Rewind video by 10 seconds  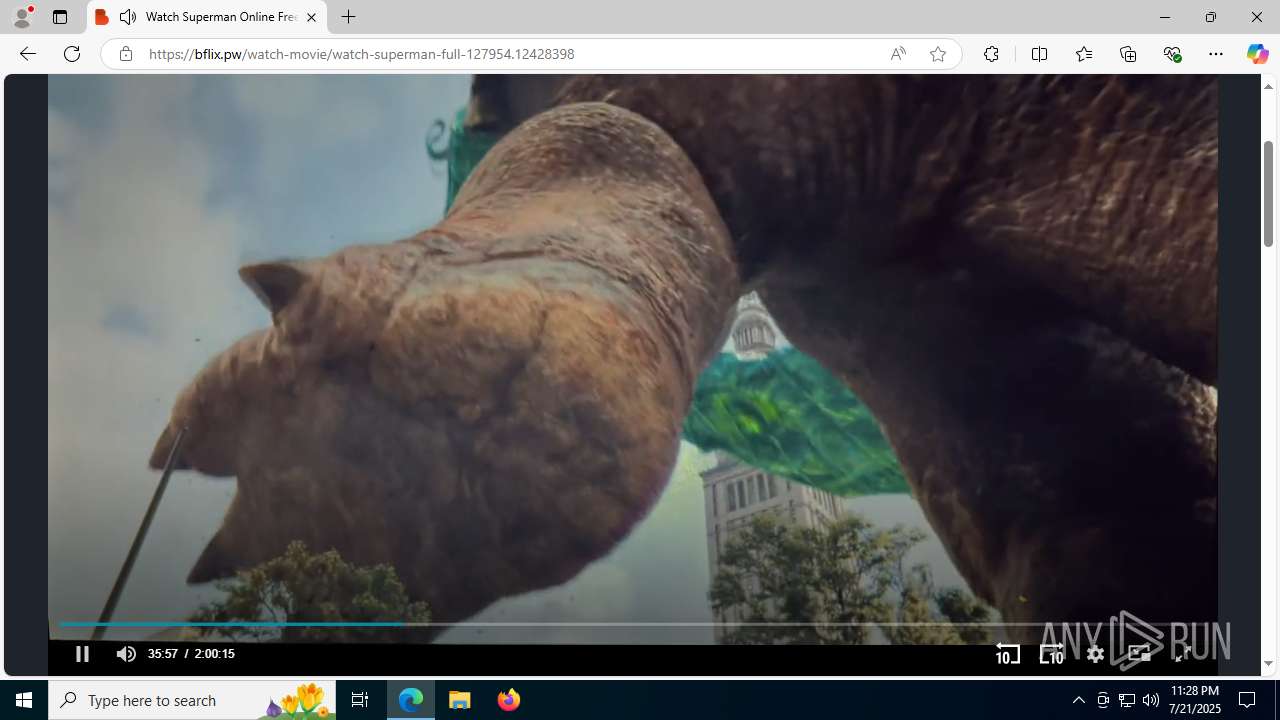point(1007,654)
